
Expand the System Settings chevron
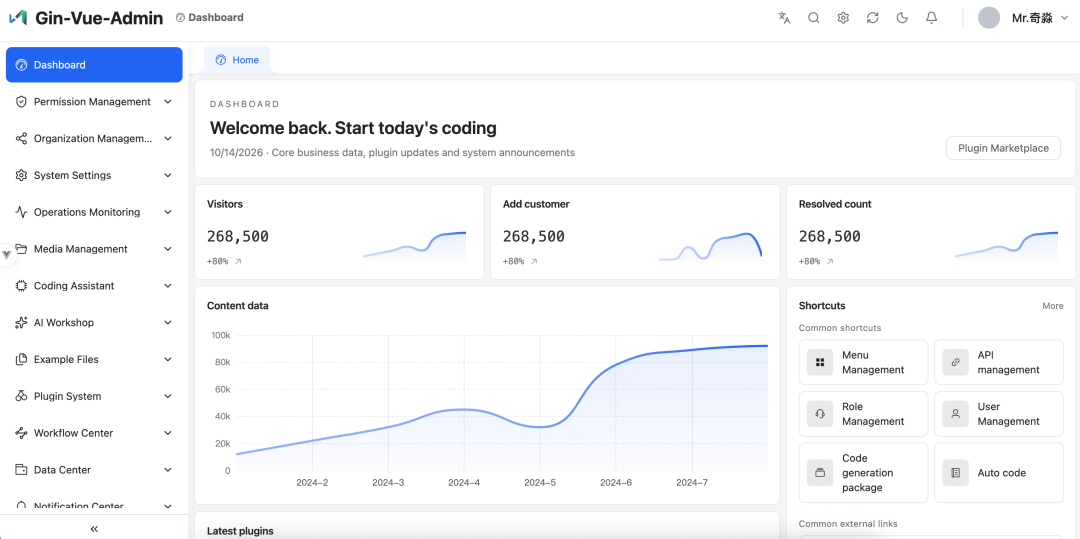168,176
